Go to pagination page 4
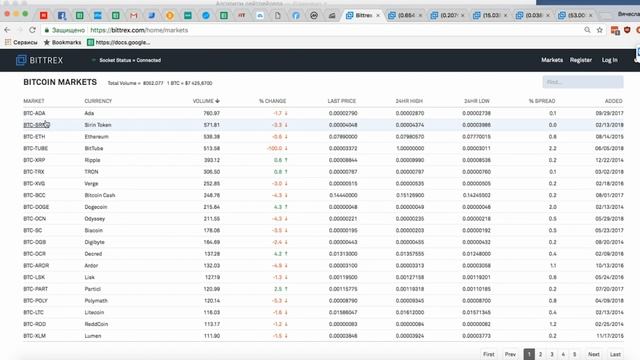 tap(563, 354)
